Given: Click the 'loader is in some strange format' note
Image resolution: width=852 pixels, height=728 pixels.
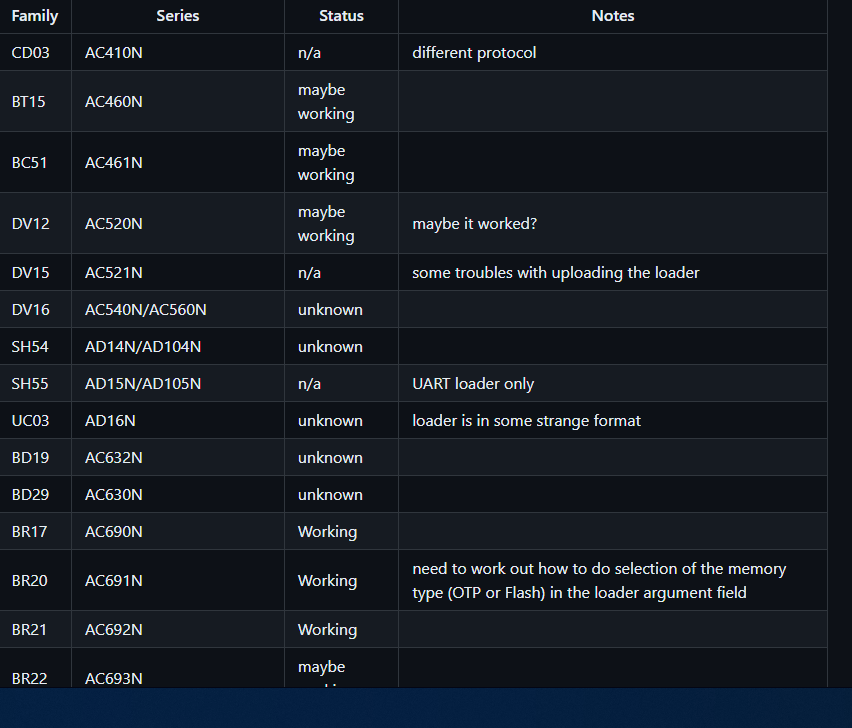Looking at the screenshot, I should pyautogui.click(x=527, y=421).
